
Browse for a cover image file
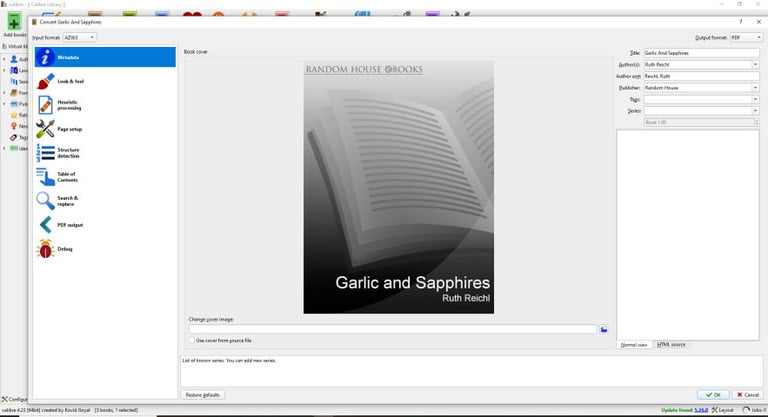click(604, 329)
